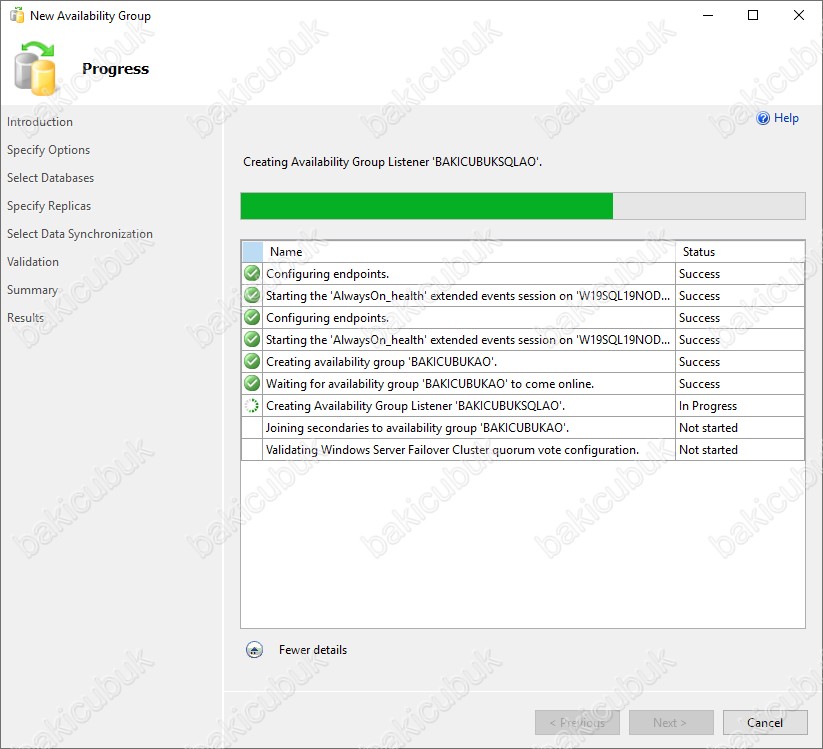Click the New Availability Group title bar icon
Screen dimensions: 823x749
coord(17,15)
